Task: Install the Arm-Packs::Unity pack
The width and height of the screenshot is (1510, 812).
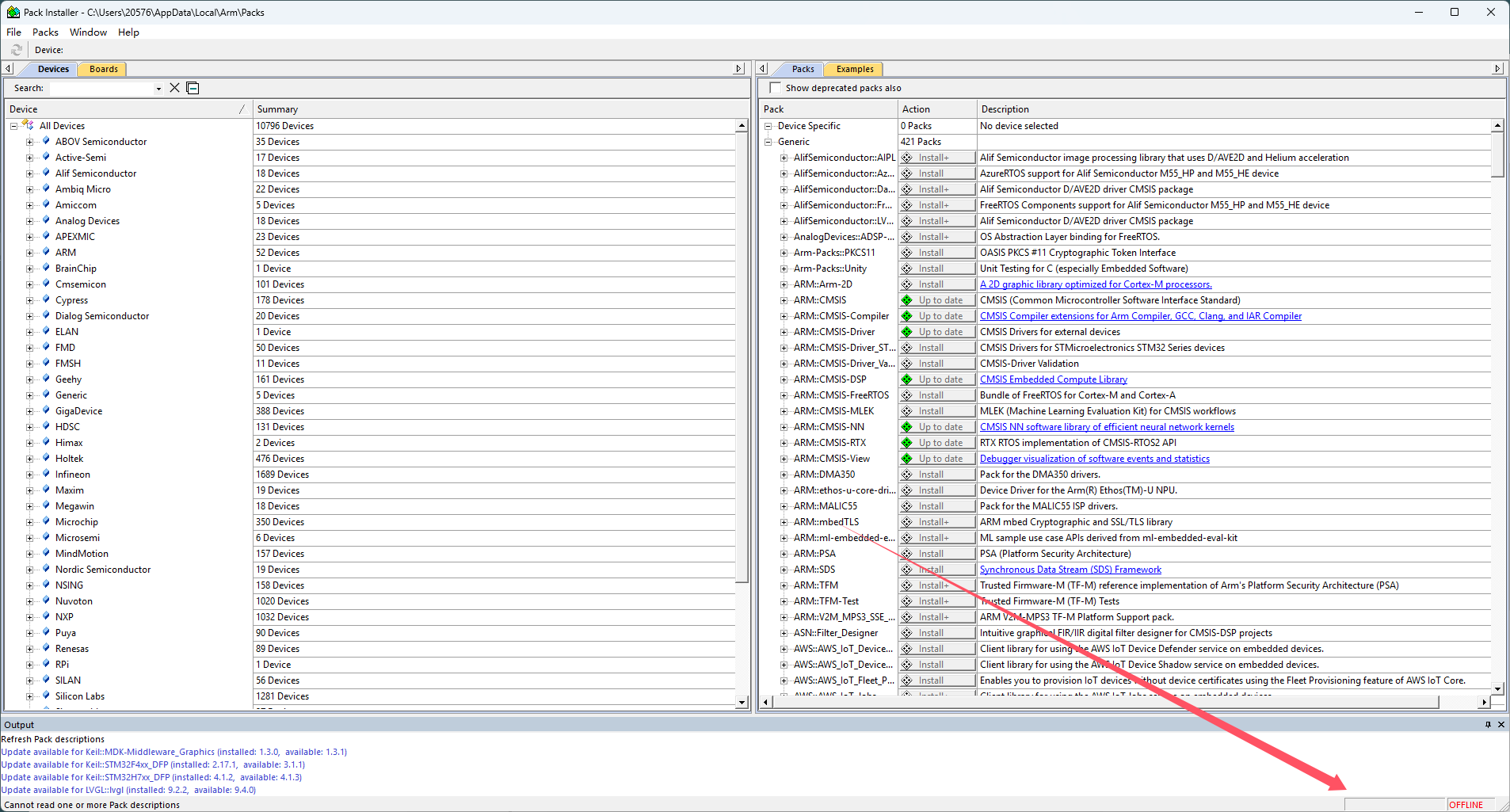Action: (937, 269)
